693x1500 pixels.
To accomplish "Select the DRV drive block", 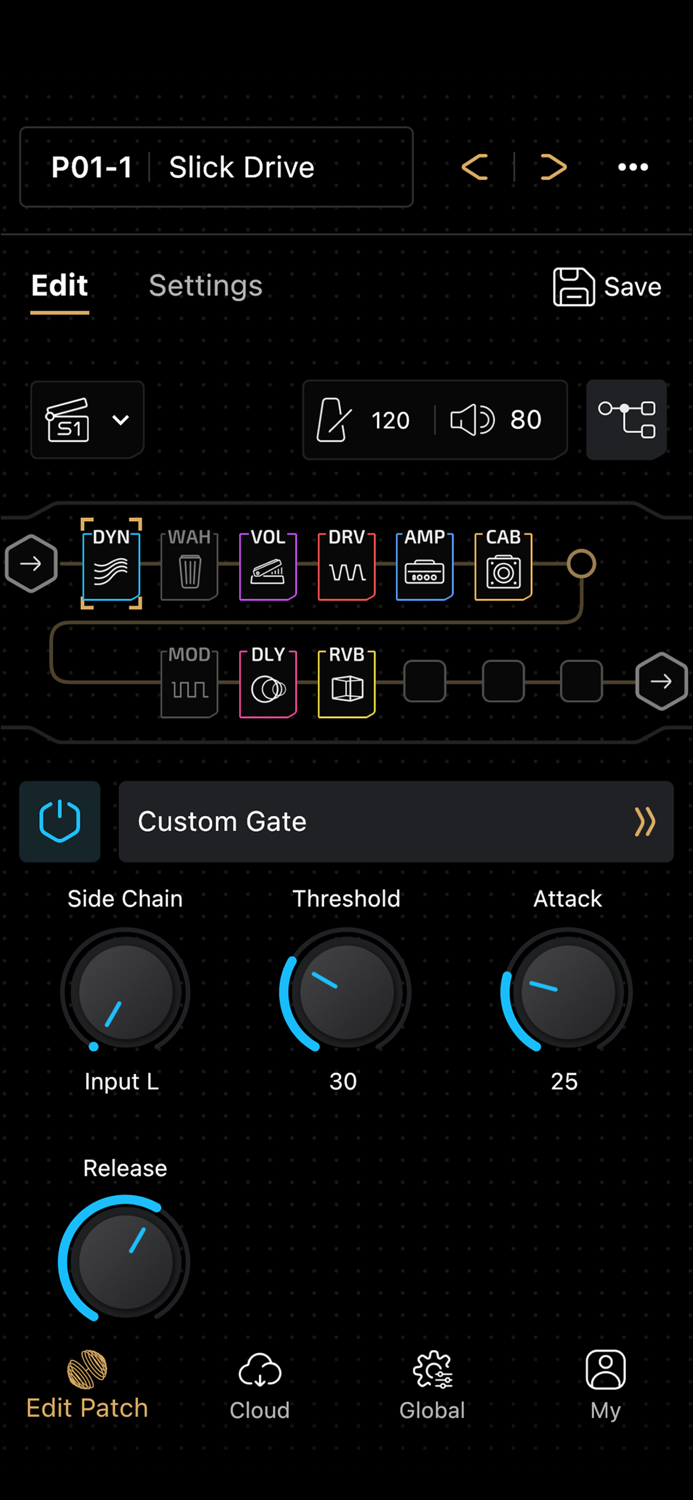I will click(x=347, y=564).
